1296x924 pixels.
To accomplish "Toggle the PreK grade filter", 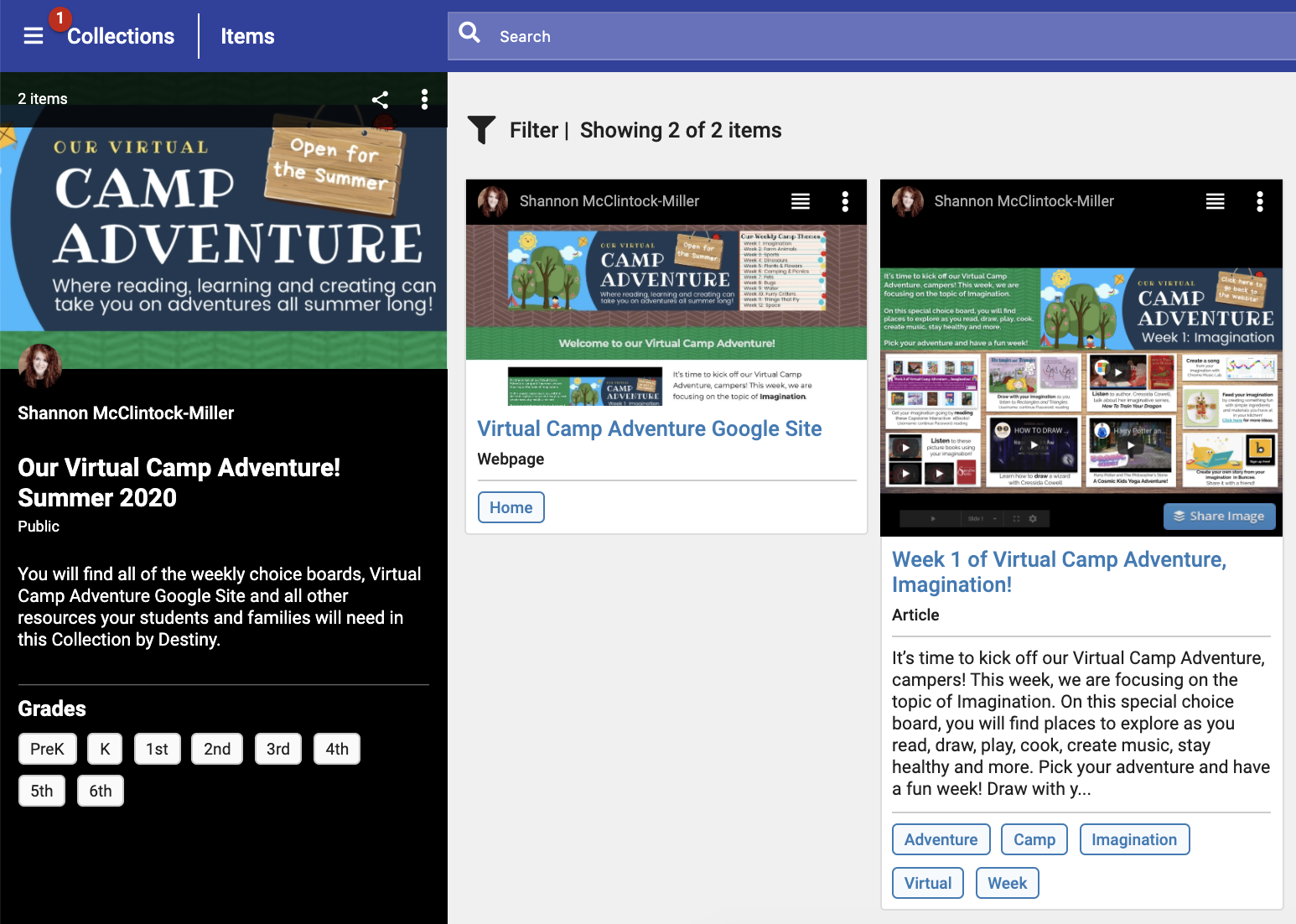I will point(47,749).
